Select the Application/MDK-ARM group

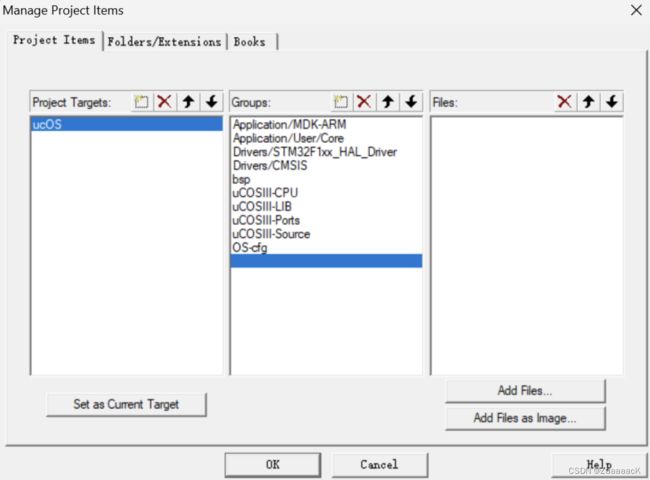[x=326, y=124]
